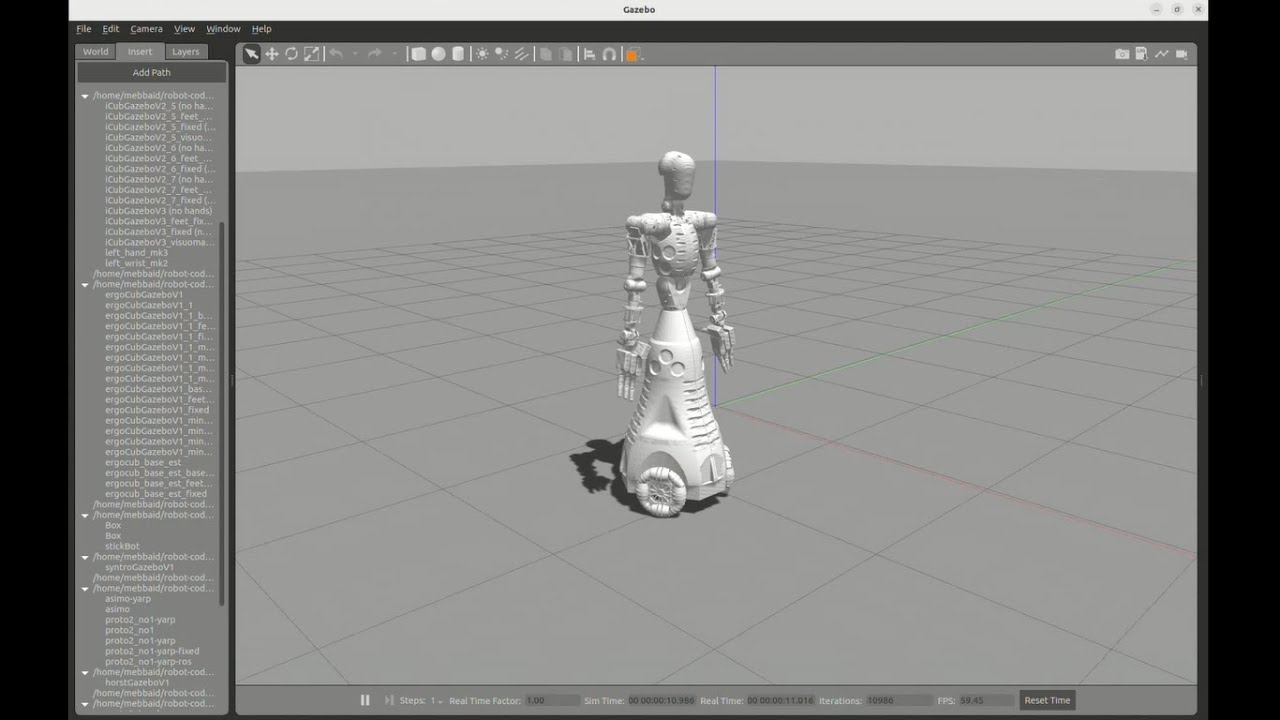1280x720 pixels.
Task: Open the Camera menu
Action: pyautogui.click(x=146, y=29)
